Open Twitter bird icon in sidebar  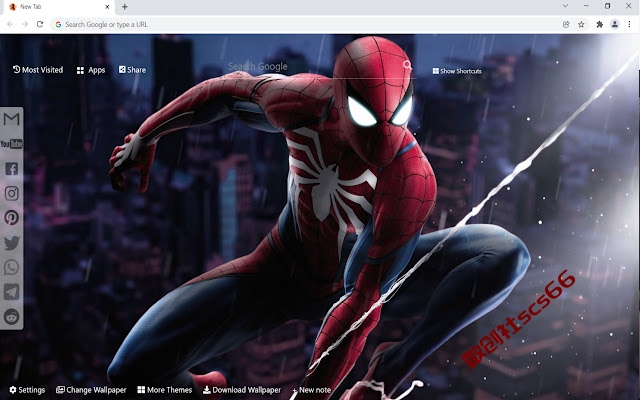tap(11, 243)
